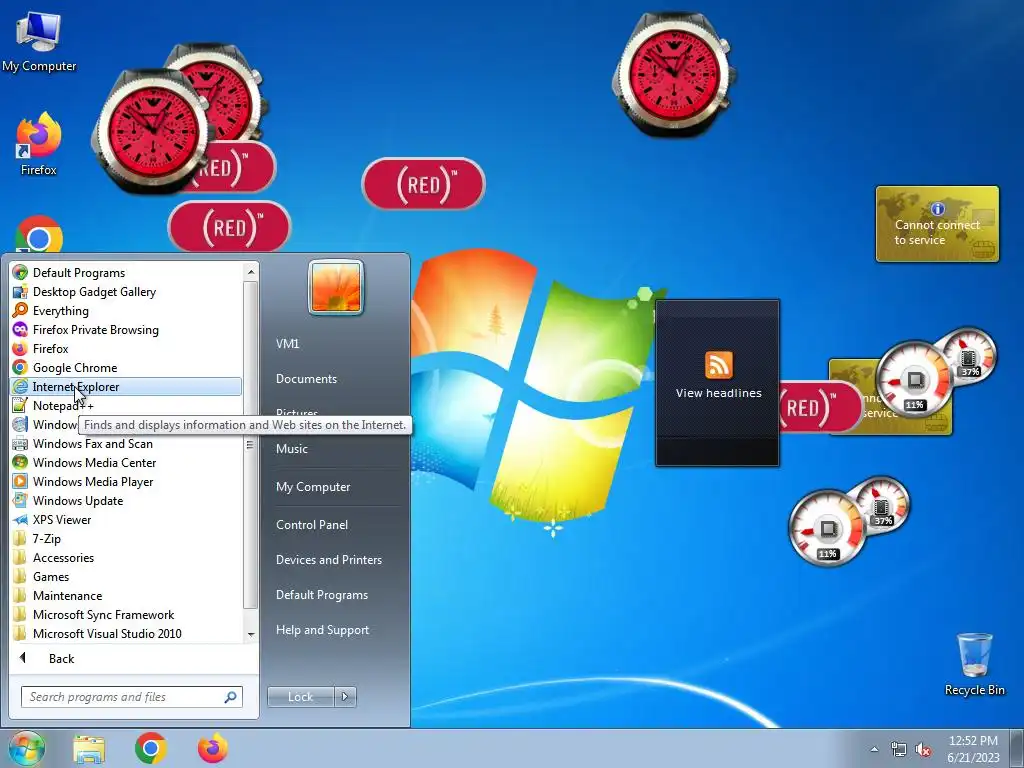Image resolution: width=1024 pixels, height=768 pixels.
Task: Open network status tray icon
Action: pos(899,750)
